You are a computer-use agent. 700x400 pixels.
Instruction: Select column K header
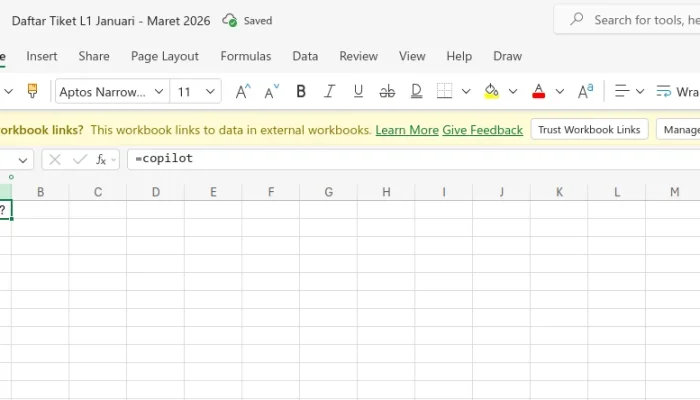559,192
